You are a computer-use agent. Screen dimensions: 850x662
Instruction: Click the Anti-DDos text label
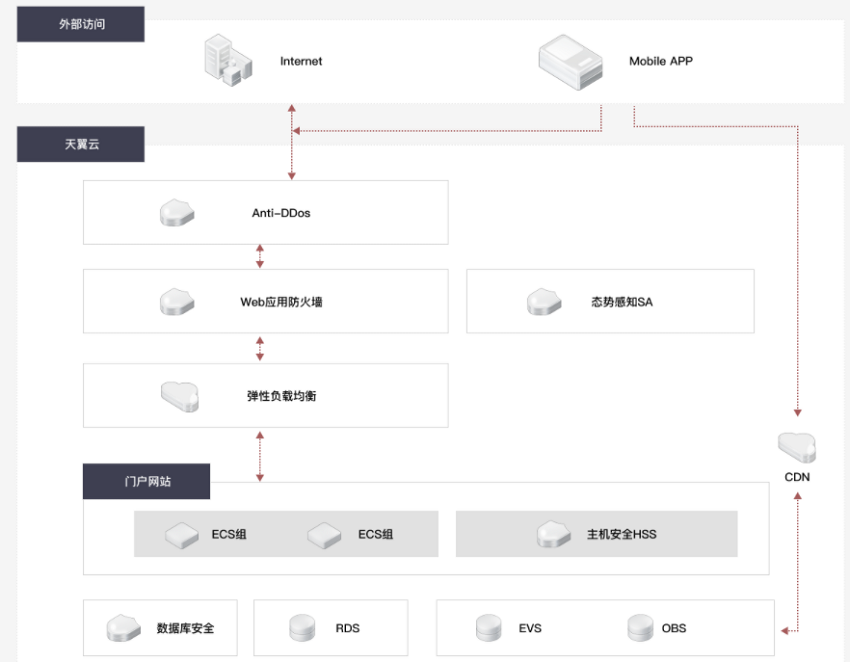click(x=281, y=213)
